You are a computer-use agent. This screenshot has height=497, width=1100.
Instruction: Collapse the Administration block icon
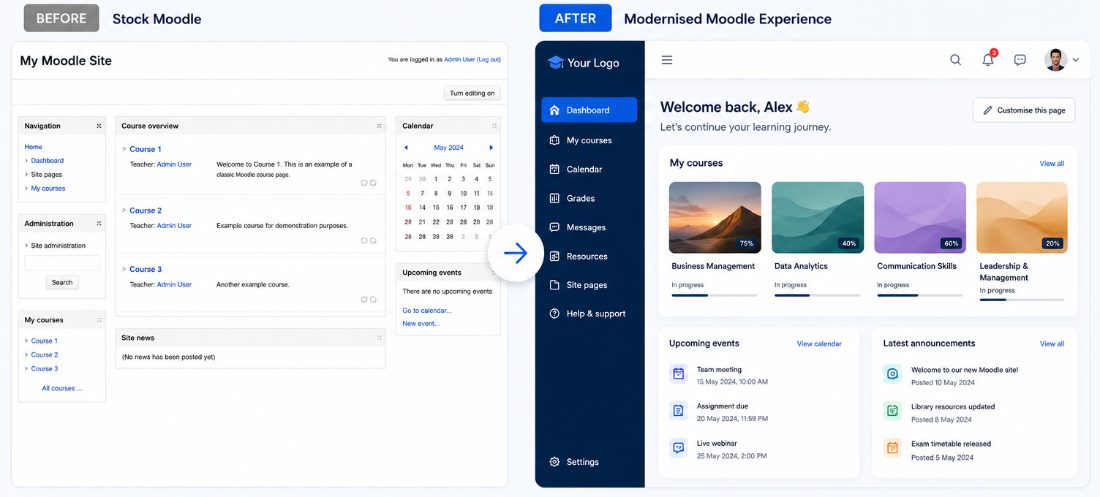(x=98, y=224)
